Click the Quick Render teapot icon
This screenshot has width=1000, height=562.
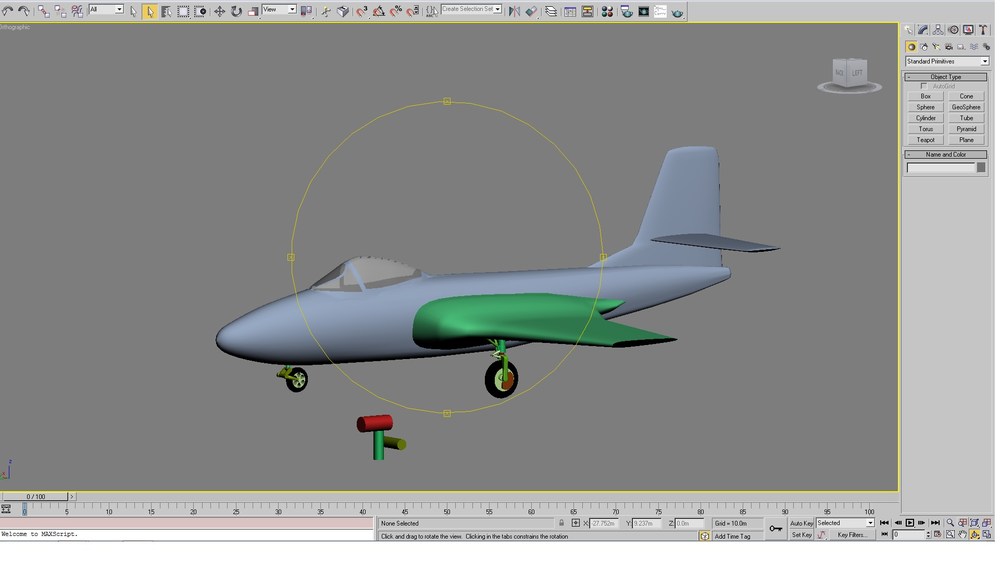tap(677, 11)
